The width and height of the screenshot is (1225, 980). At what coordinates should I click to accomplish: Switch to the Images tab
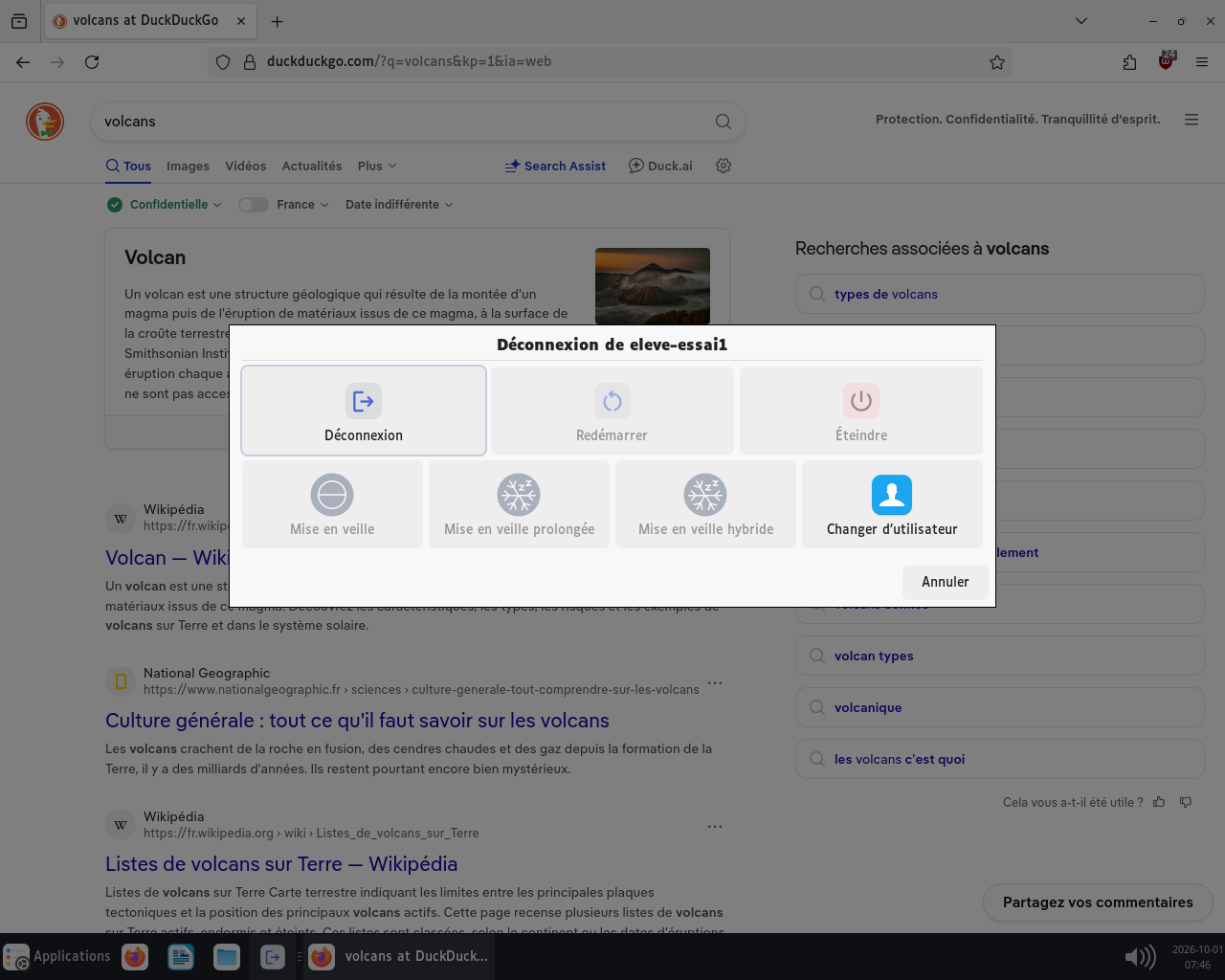[x=188, y=166]
